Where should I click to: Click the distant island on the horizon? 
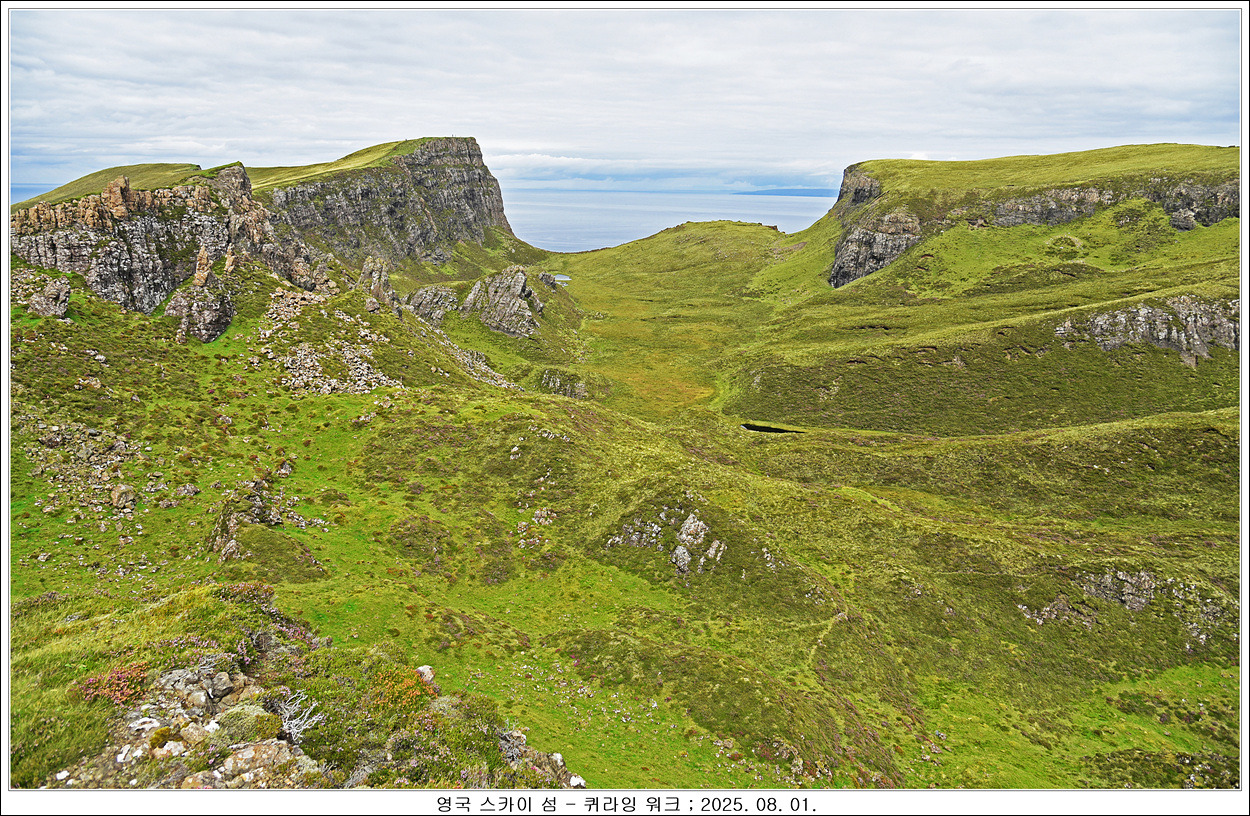coord(788,192)
